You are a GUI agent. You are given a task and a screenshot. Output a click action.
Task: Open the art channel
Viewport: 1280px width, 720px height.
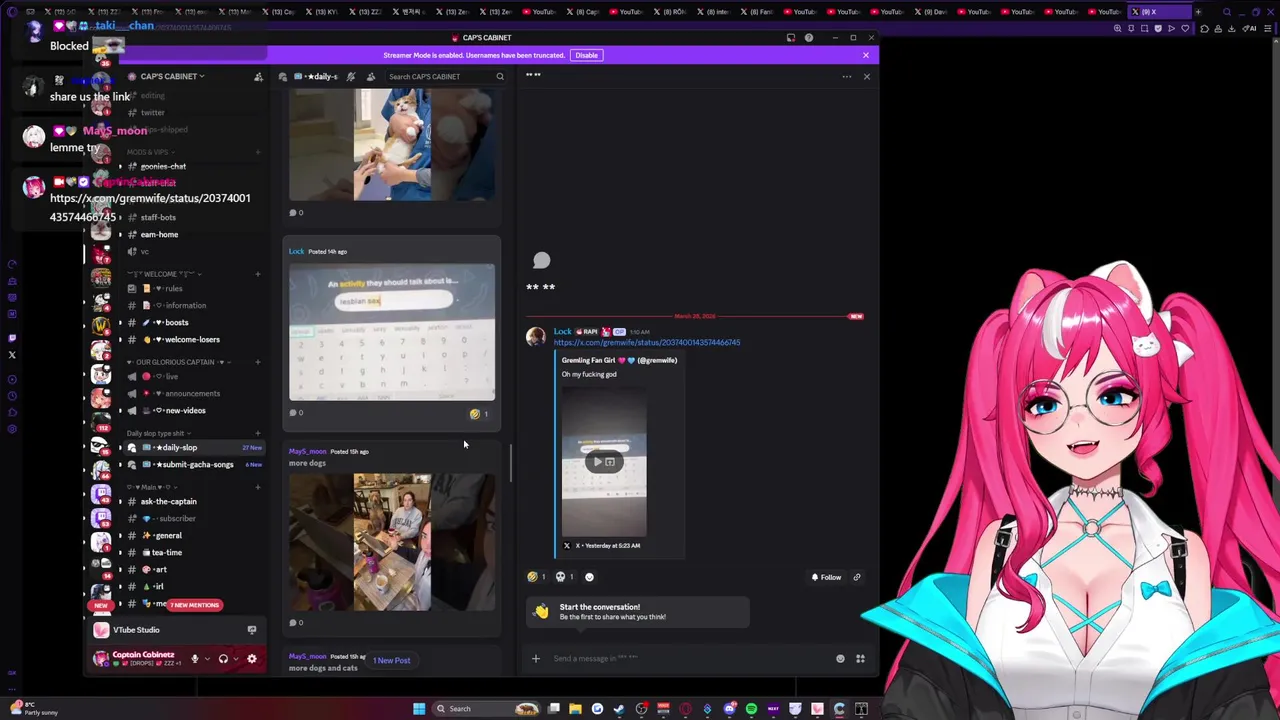tap(160, 569)
